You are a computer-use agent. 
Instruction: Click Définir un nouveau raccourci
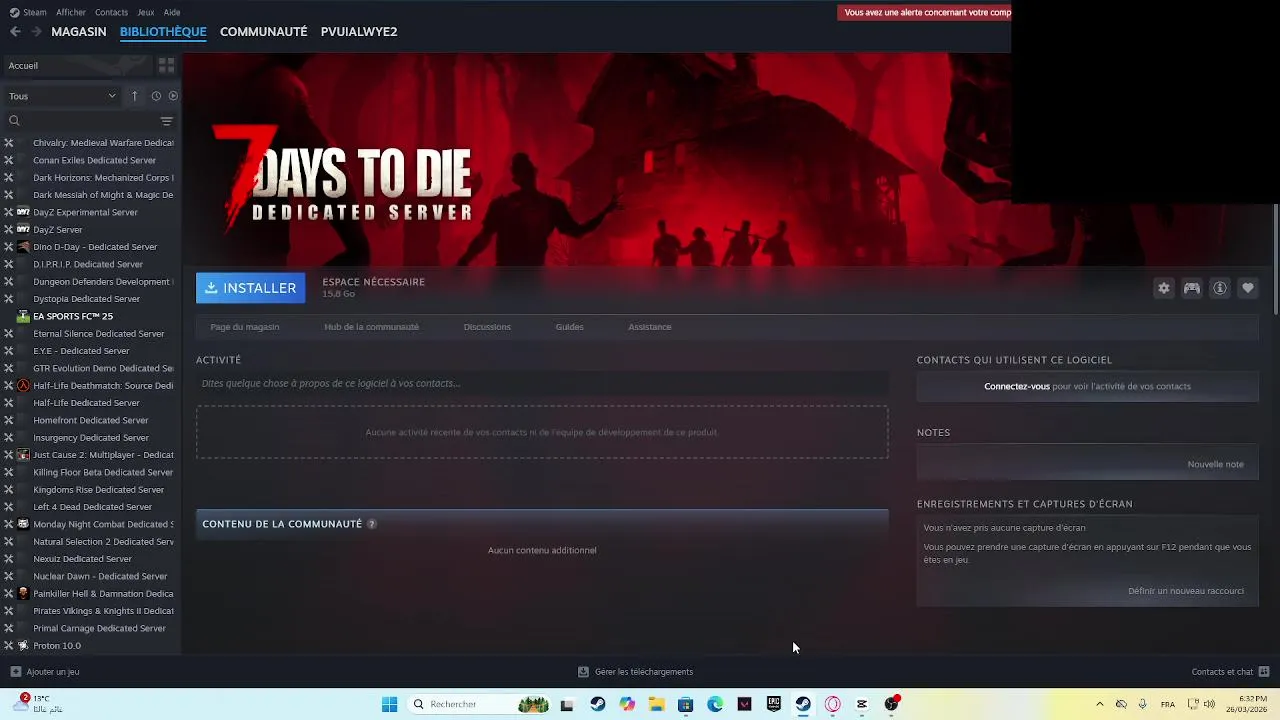tap(1186, 591)
